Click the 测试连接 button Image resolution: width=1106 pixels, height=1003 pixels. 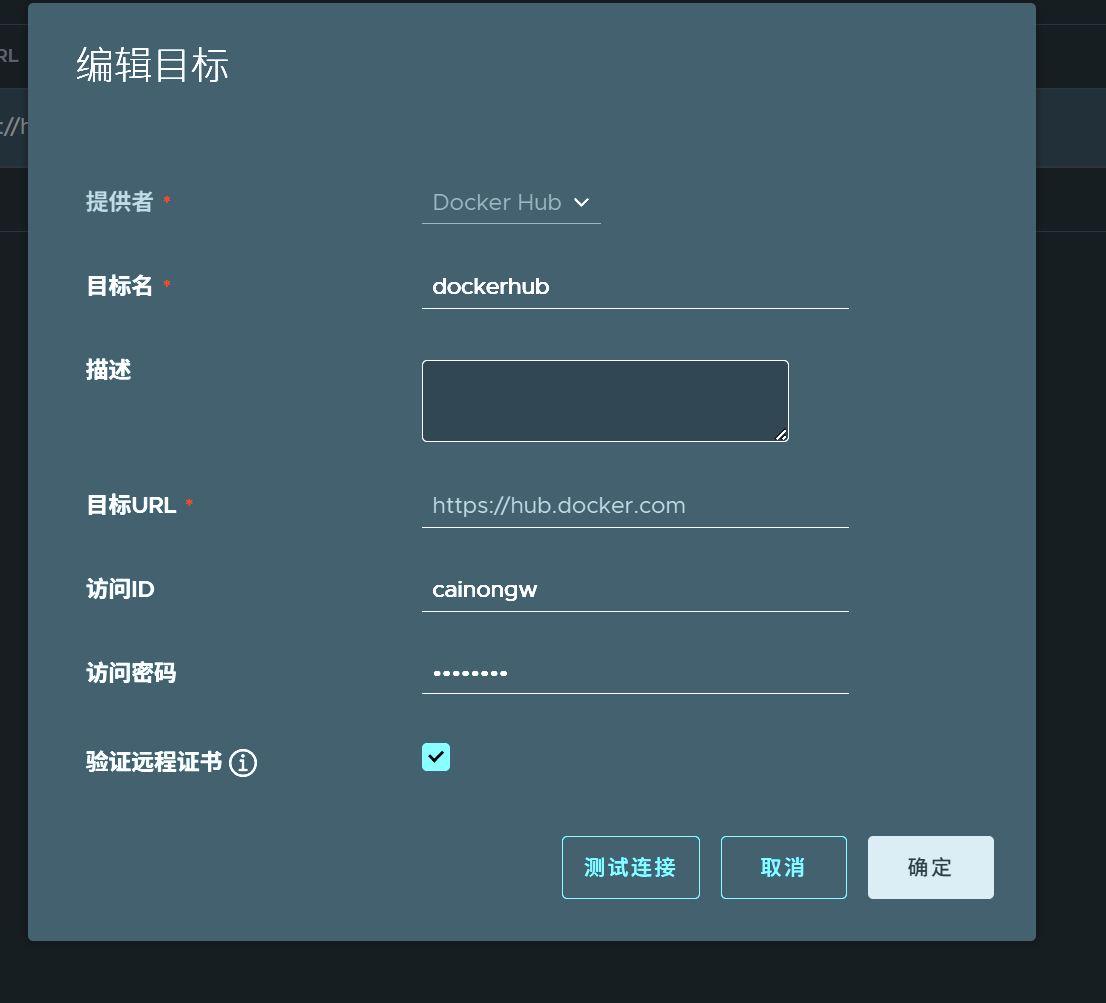[630, 867]
